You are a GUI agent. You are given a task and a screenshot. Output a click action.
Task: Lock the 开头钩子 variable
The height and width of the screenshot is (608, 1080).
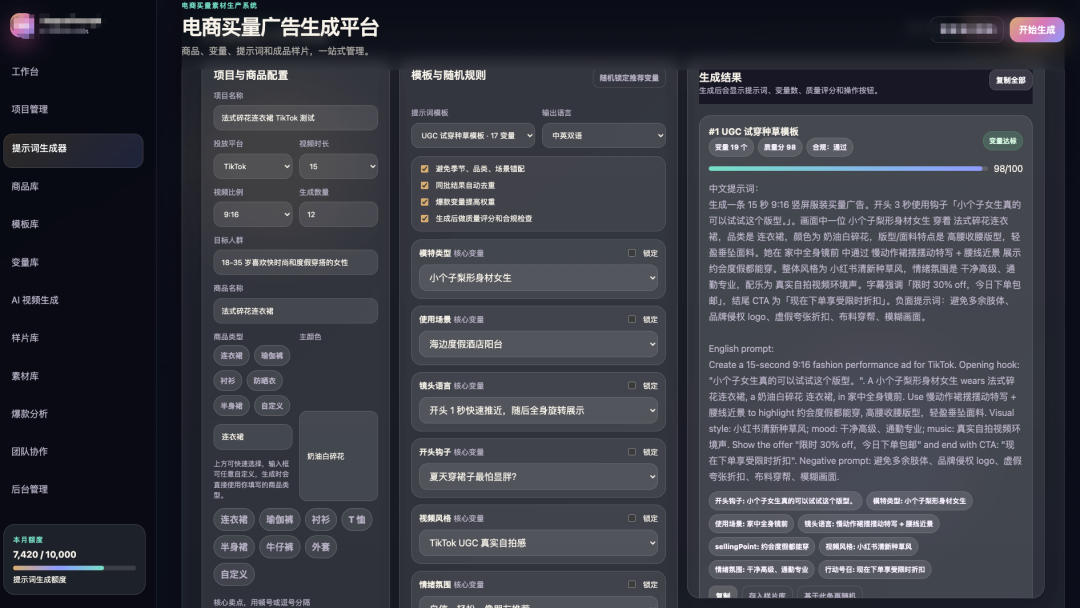(x=632, y=452)
